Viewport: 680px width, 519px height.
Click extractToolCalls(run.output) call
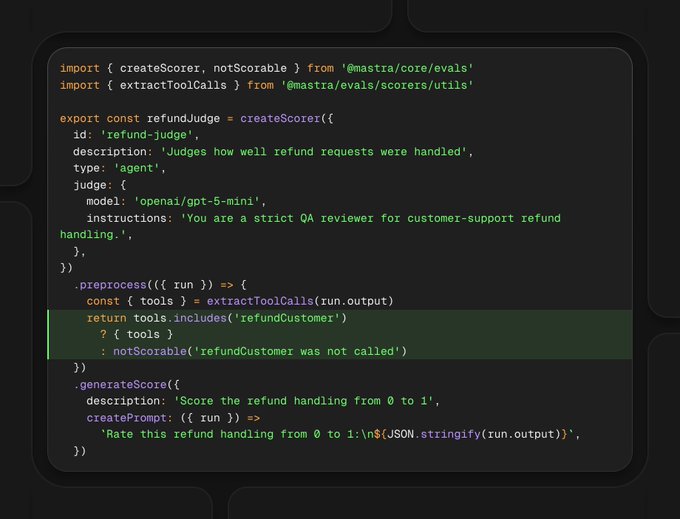tap(300, 301)
